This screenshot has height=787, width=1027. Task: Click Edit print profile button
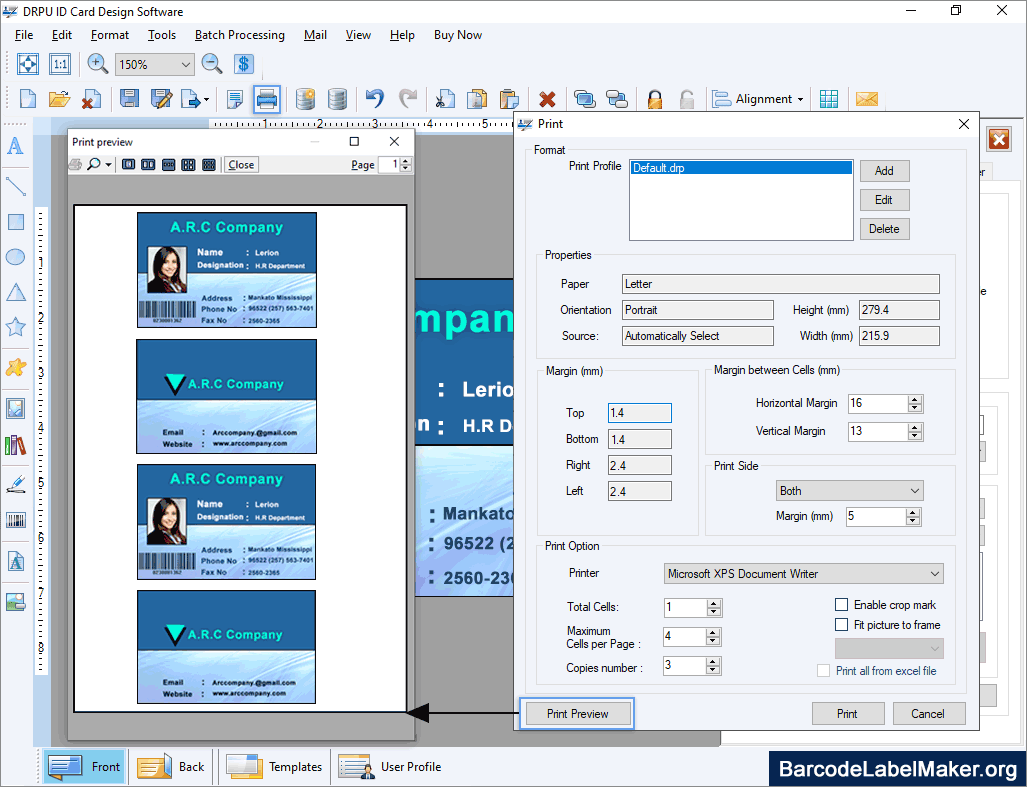pos(884,200)
